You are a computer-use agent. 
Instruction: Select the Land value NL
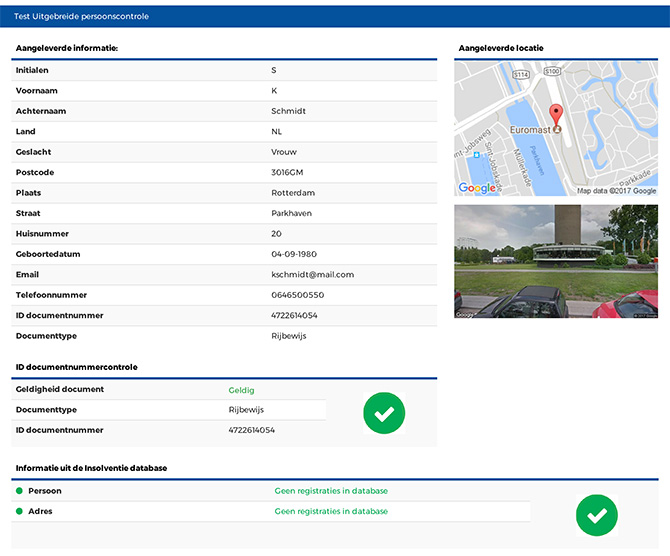tap(276, 132)
